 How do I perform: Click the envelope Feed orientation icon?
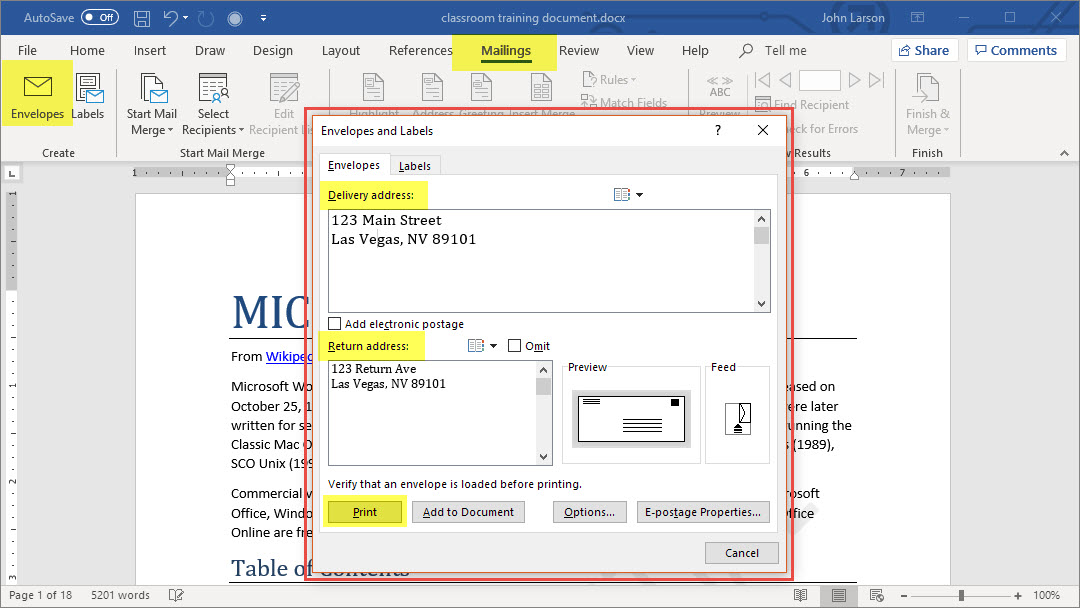pyautogui.click(x=737, y=417)
